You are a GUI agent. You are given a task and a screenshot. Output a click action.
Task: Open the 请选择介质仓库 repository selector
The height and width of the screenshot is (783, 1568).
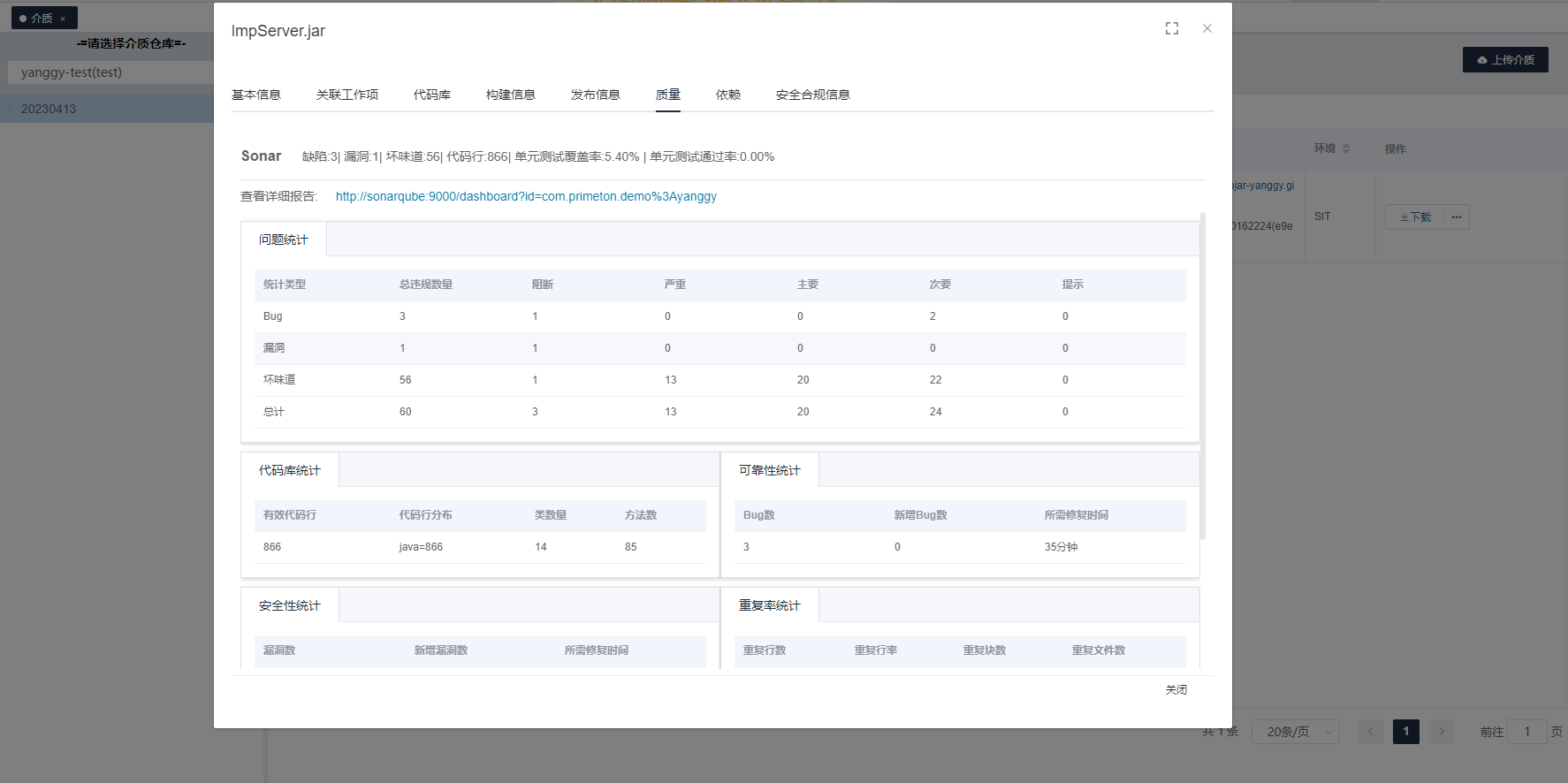coord(131,43)
